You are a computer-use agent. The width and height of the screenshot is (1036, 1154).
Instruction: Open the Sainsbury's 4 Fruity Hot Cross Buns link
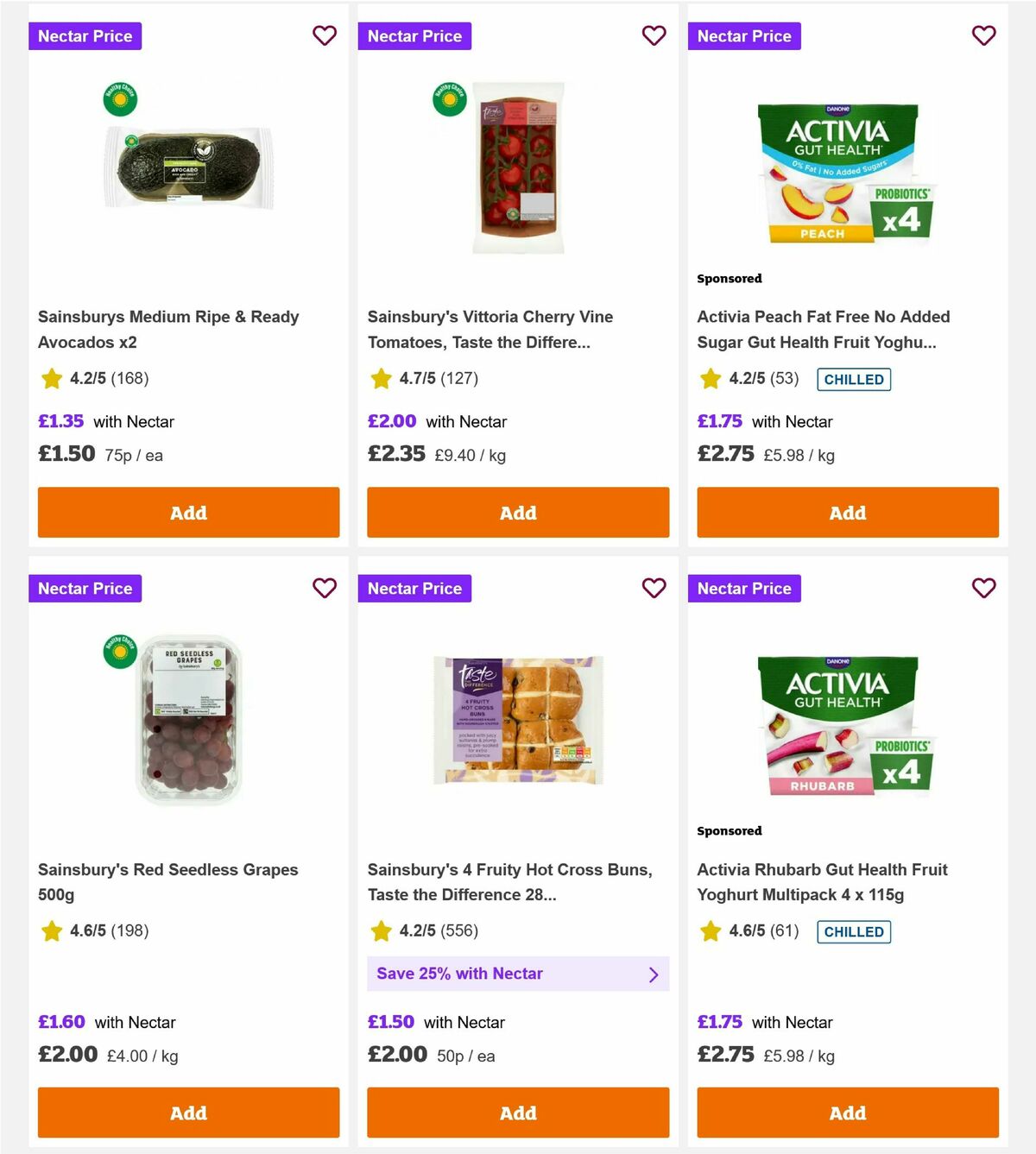511,882
